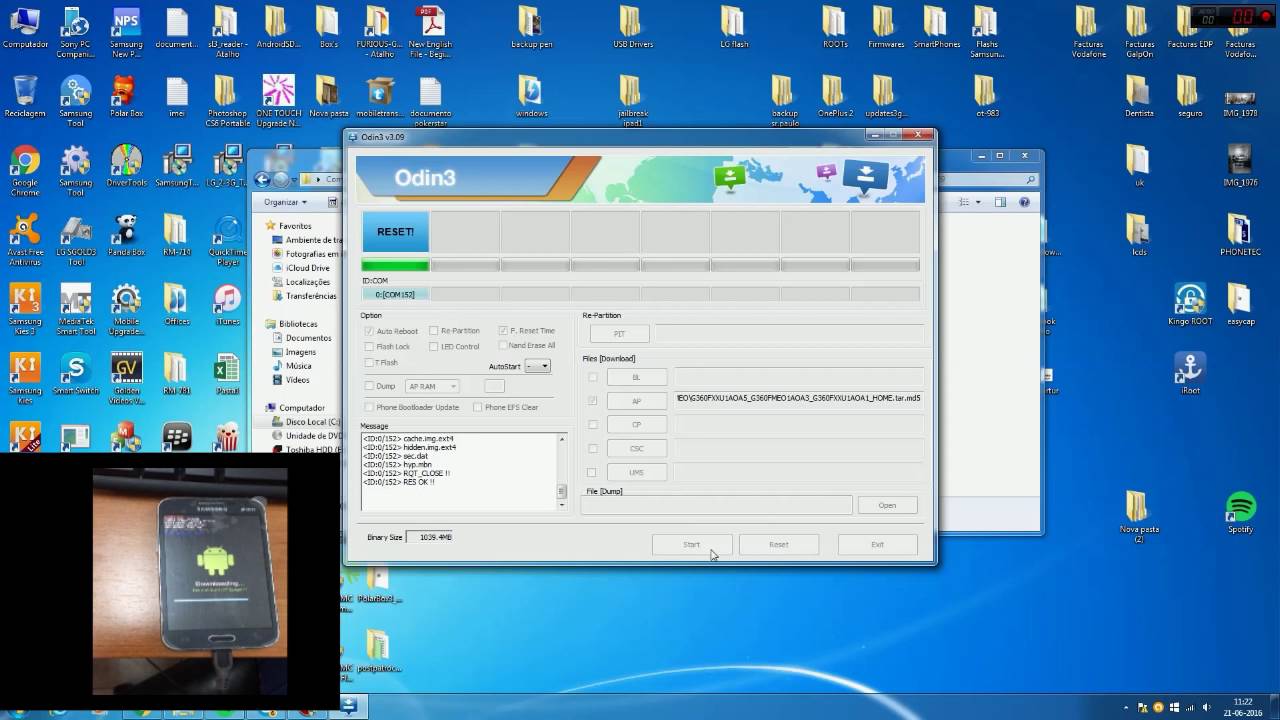The image size is (1280, 720).
Task: Open the AP RAM dropdown
Action: [432, 386]
